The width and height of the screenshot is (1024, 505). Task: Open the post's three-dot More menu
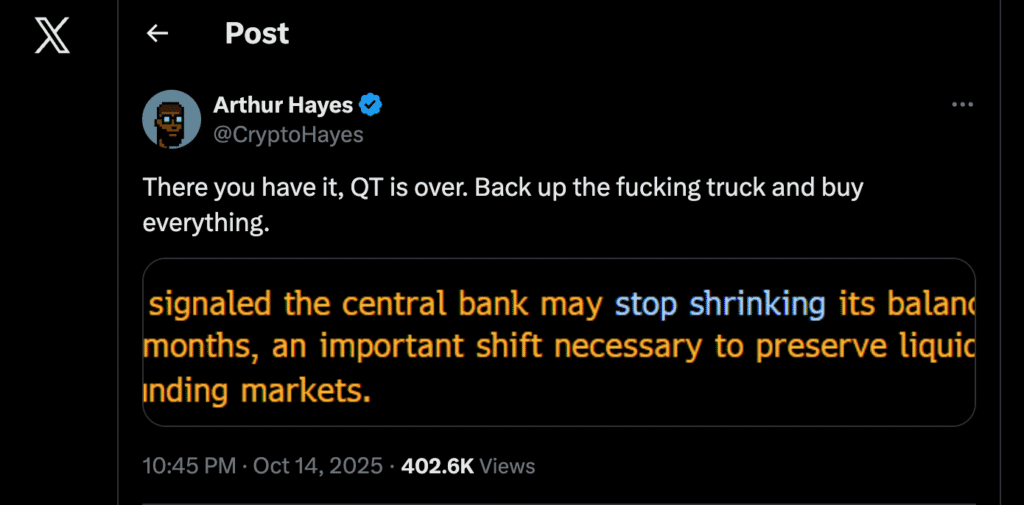click(x=962, y=105)
